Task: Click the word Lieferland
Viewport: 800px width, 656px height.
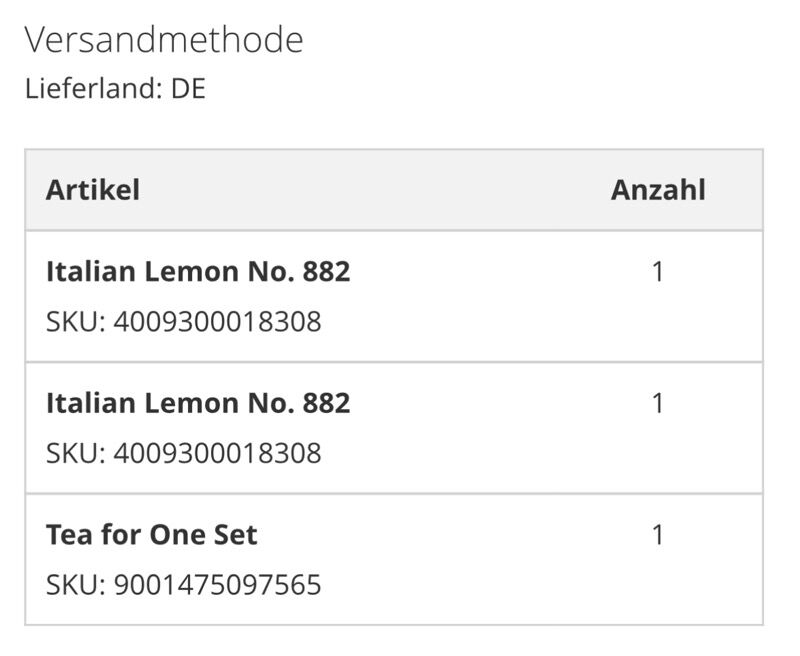Action: [90, 88]
